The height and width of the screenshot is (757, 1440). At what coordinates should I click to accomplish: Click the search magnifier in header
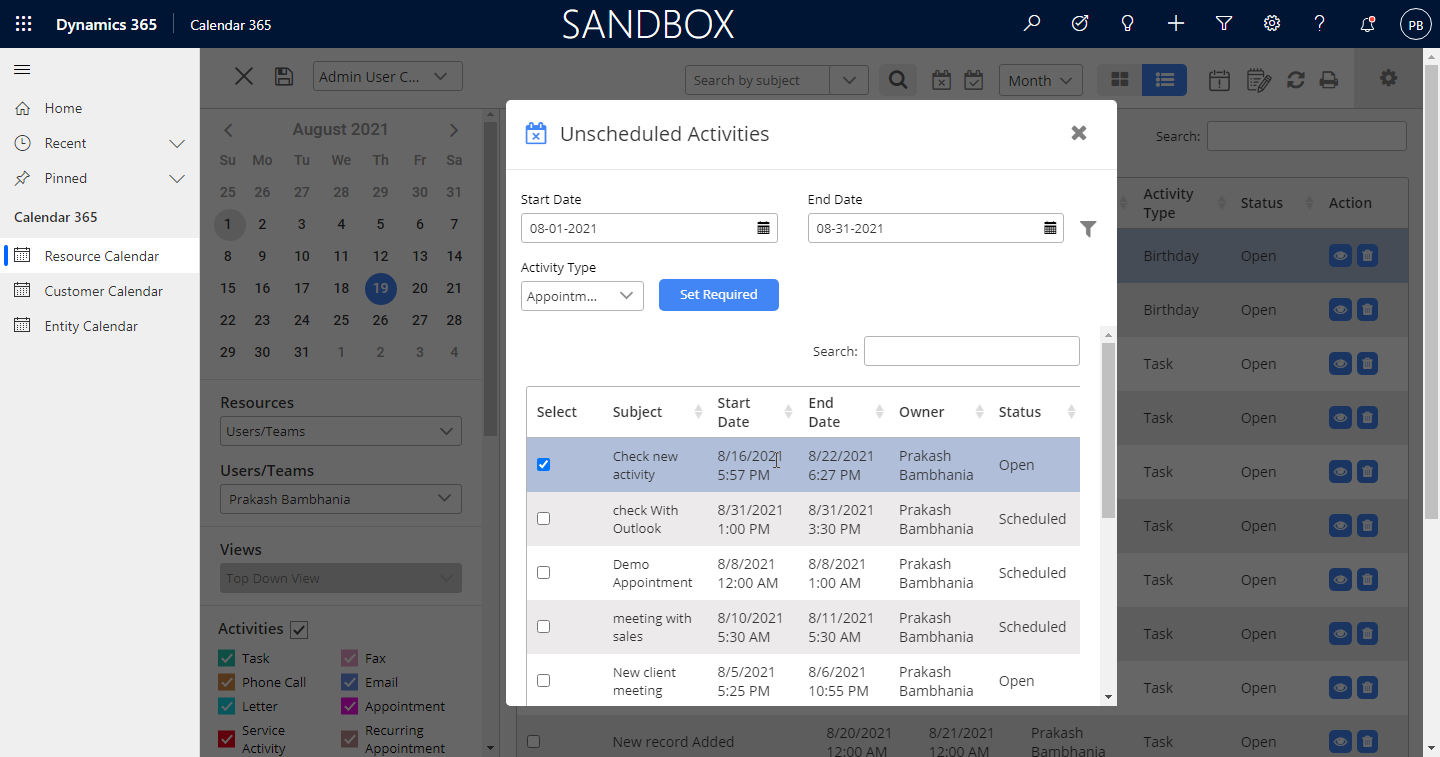[1032, 24]
